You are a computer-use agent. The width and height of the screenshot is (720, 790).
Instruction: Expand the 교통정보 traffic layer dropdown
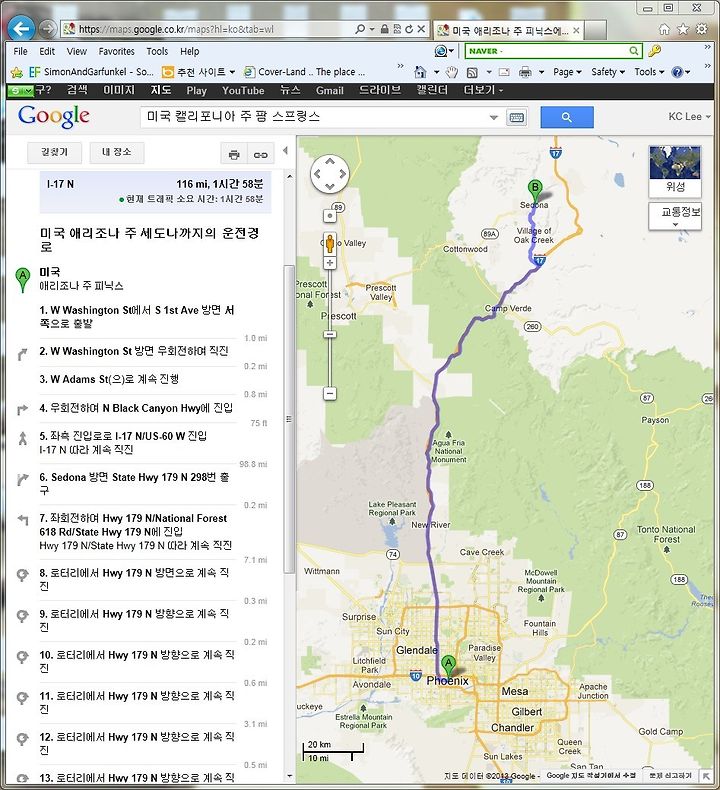click(x=675, y=216)
